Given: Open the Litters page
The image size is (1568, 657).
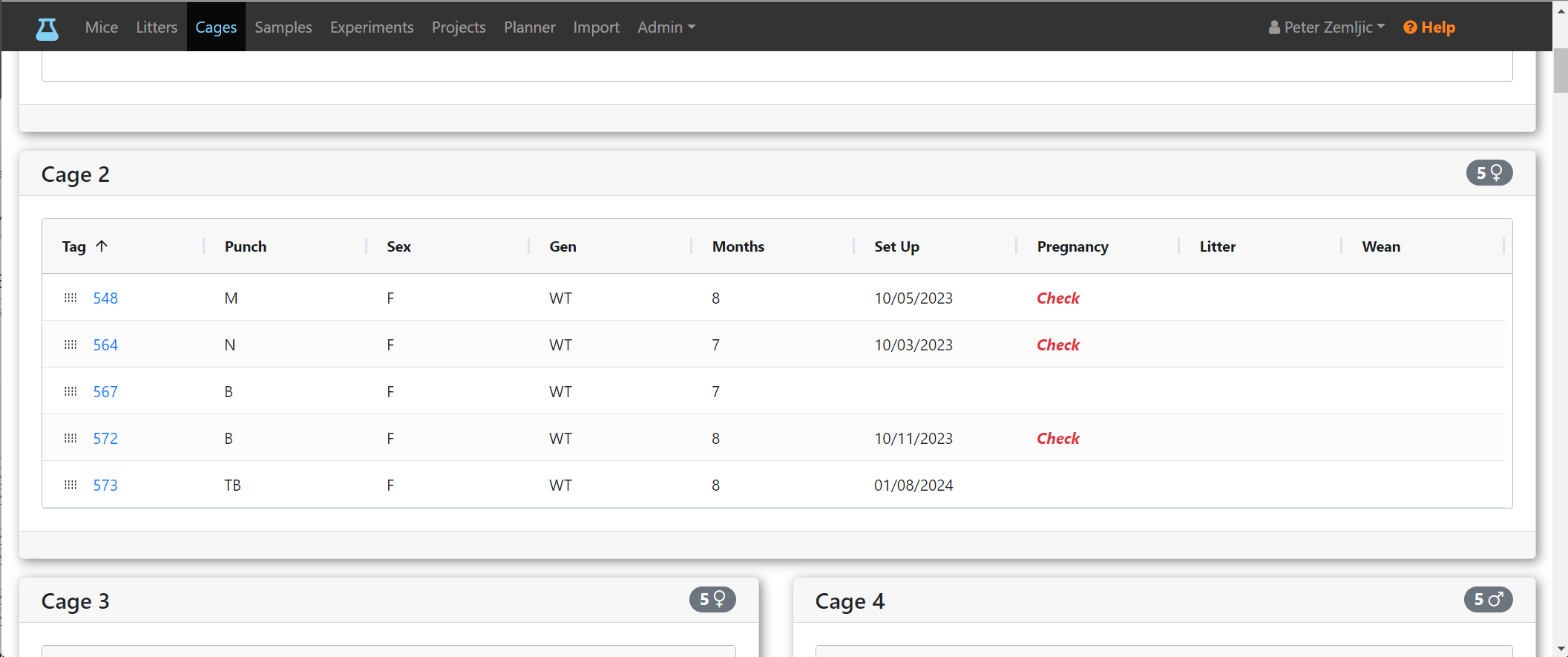Looking at the screenshot, I should 157,27.
